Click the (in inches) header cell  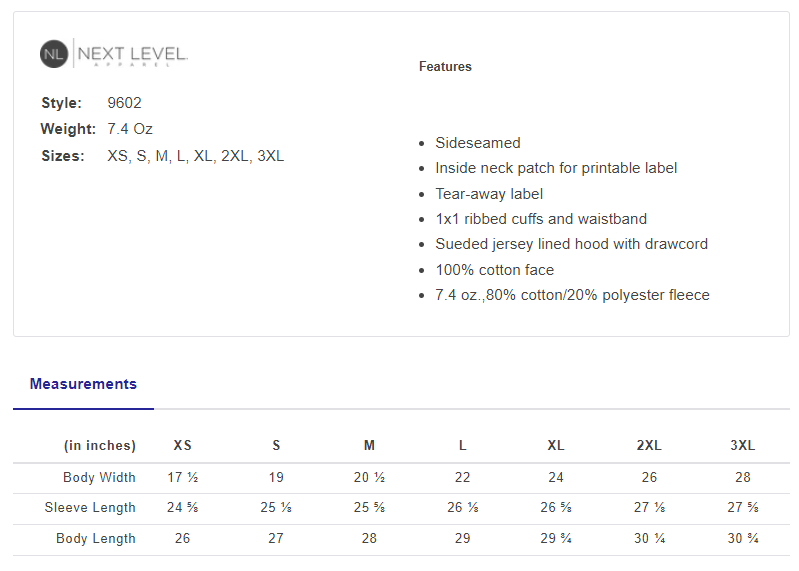coord(100,446)
